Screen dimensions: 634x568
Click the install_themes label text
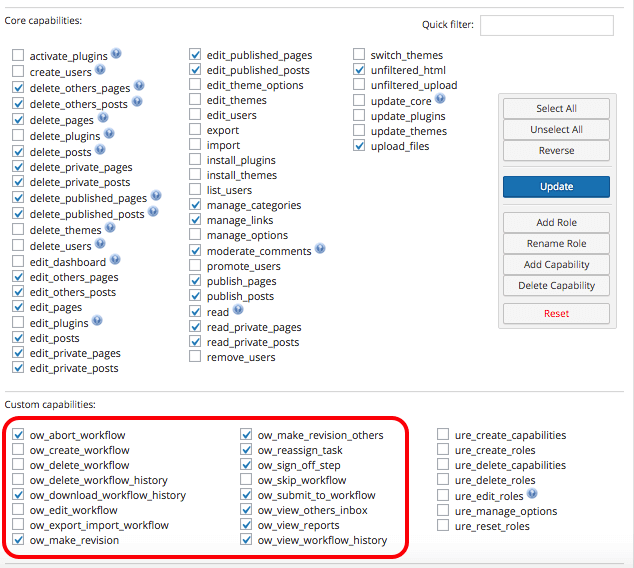[242, 175]
